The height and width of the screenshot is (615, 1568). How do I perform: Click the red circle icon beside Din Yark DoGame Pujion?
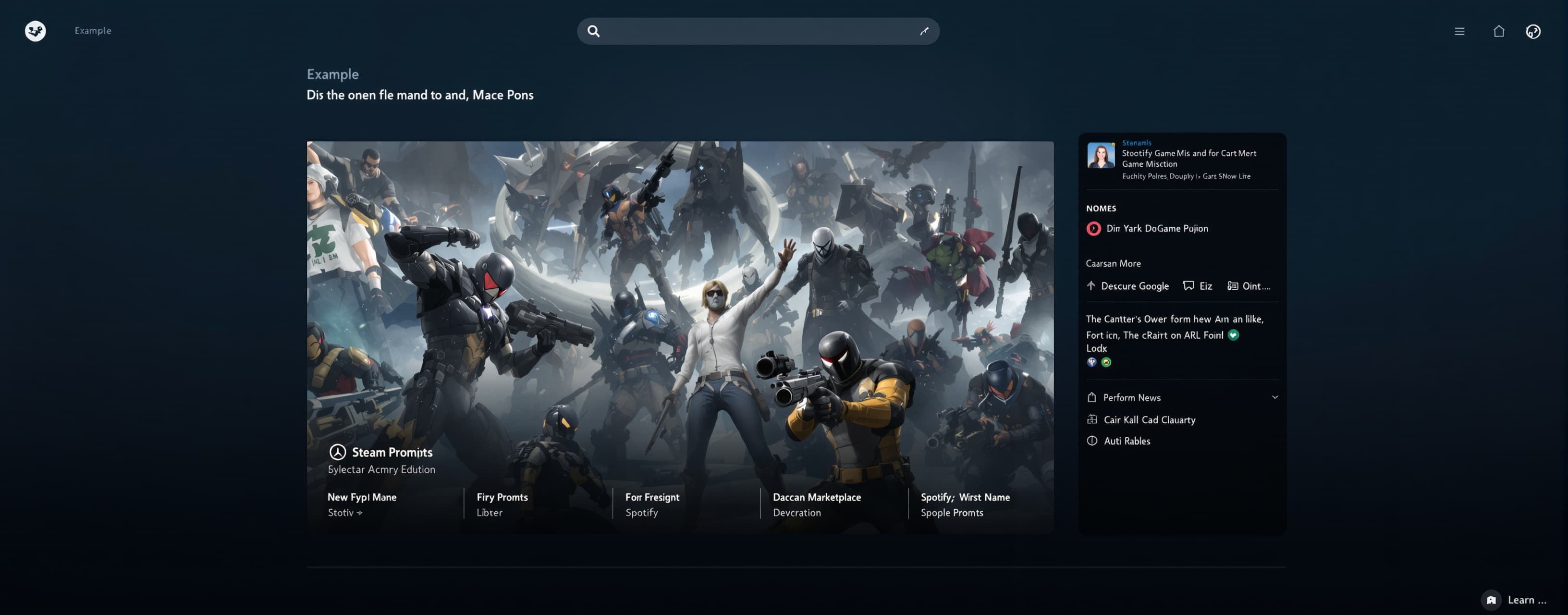tap(1093, 228)
